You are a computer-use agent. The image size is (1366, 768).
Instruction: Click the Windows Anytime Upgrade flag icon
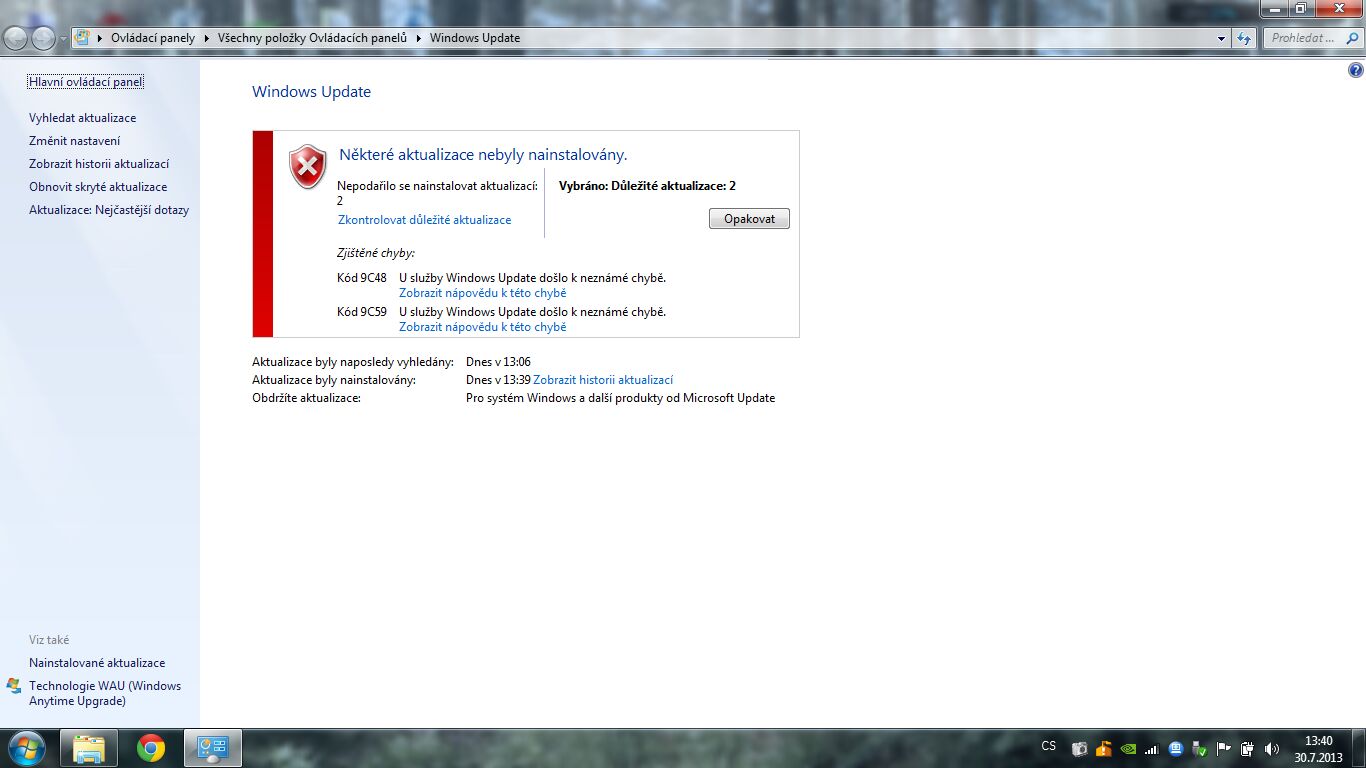(13, 686)
